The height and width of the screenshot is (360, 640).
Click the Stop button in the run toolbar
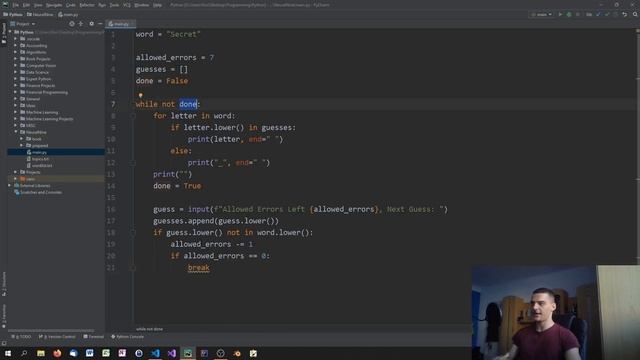[578, 14]
